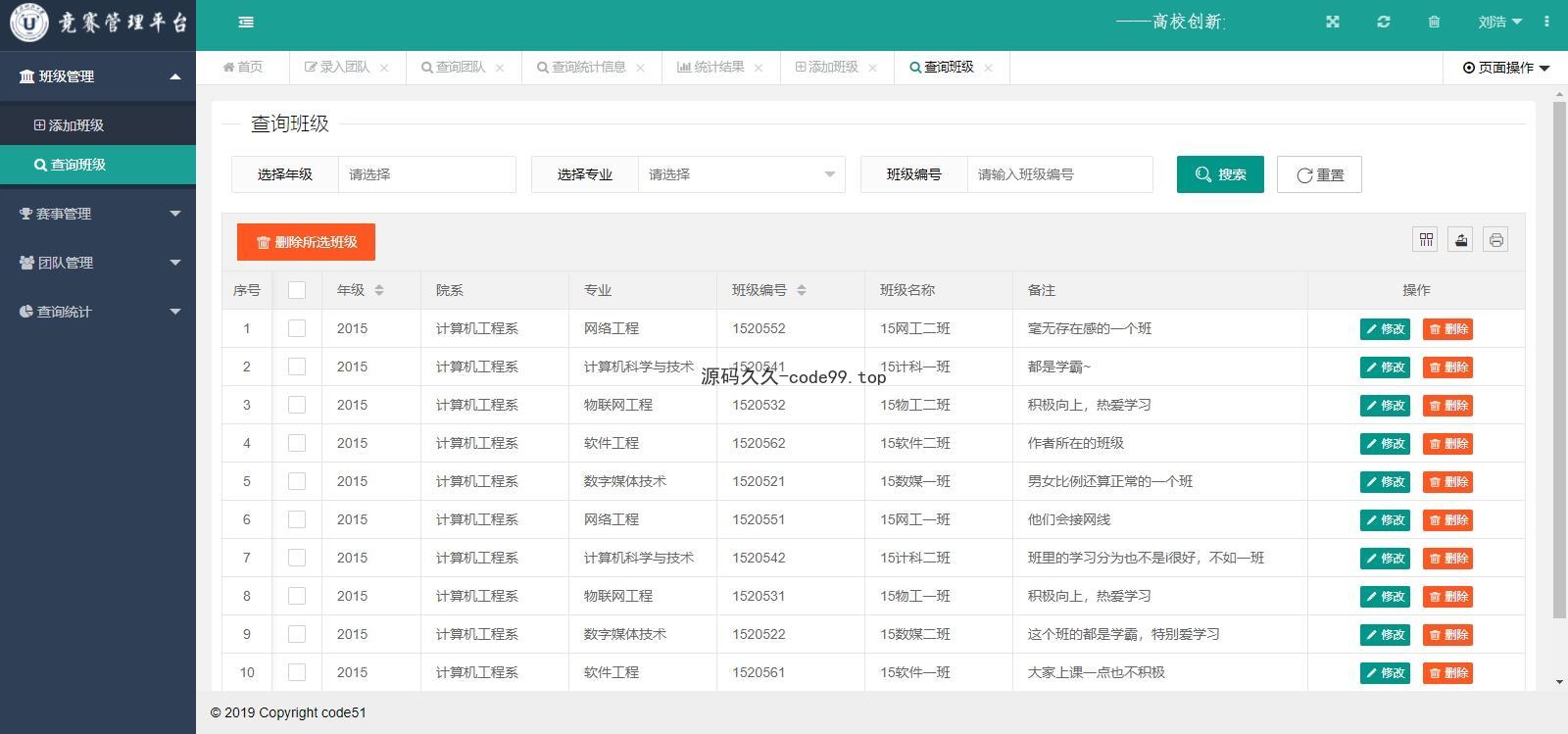This screenshot has width=1568, height=734.
Task: Close the 添加班级 tab
Action: [872, 68]
